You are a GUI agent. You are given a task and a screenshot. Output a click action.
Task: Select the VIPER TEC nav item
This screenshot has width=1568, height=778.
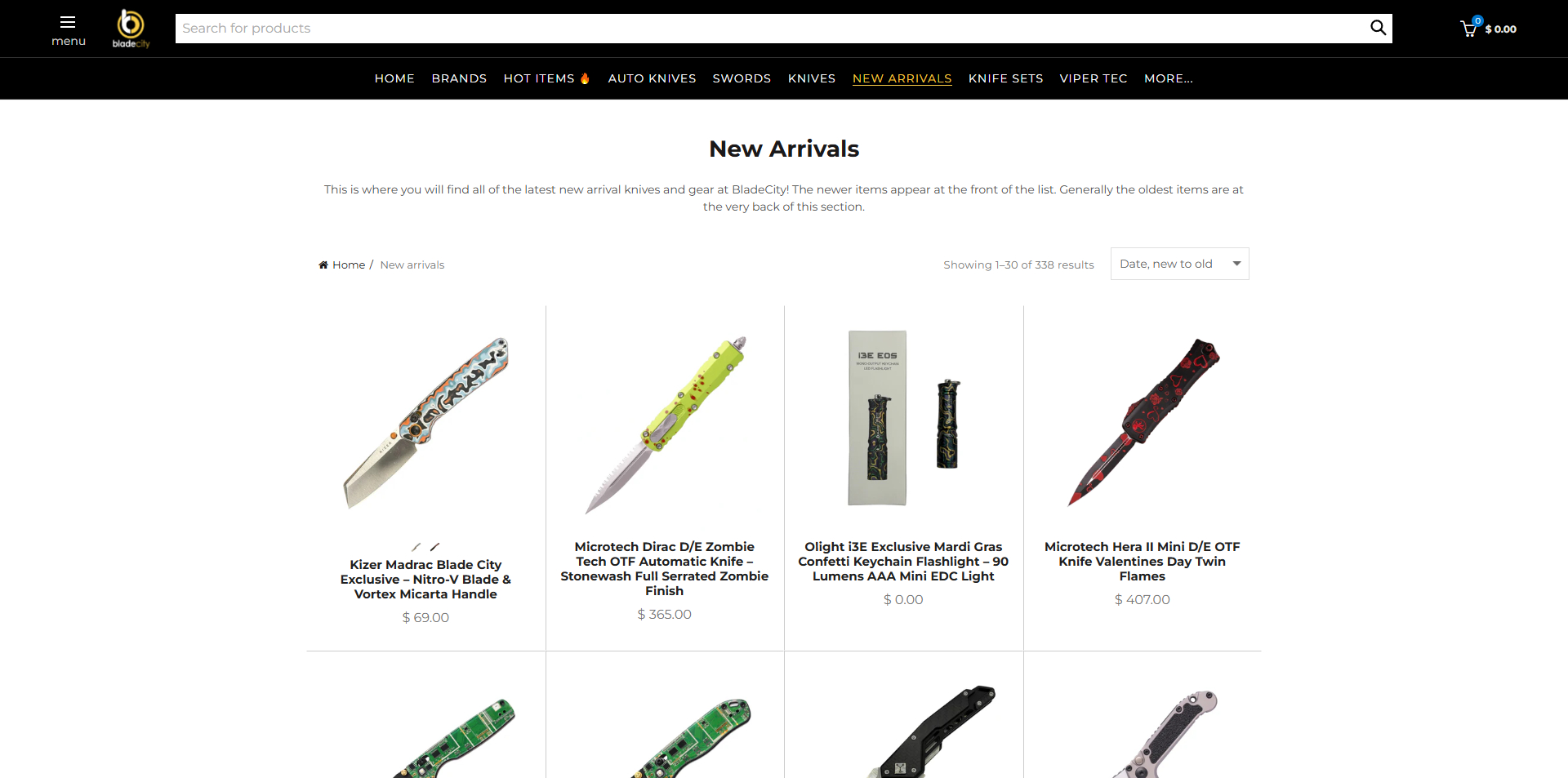point(1093,78)
